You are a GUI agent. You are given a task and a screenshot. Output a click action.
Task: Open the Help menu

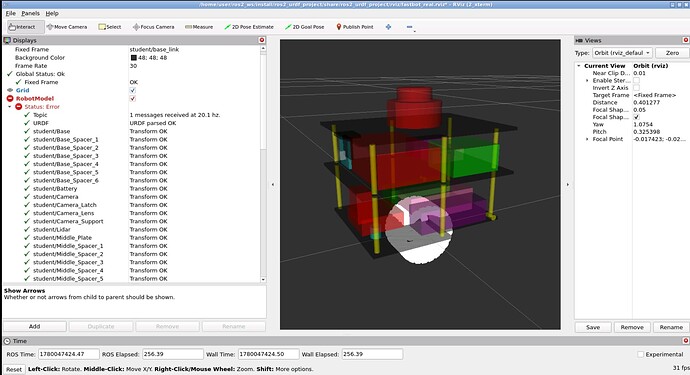(x=52, y=13)
